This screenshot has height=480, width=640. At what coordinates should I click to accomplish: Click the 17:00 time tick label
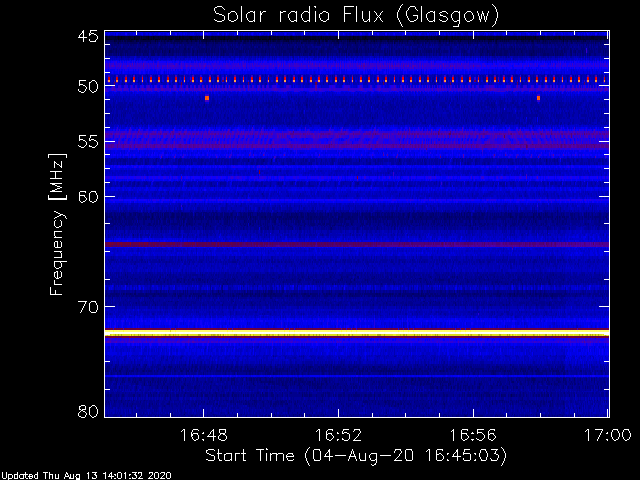(608, 436)
